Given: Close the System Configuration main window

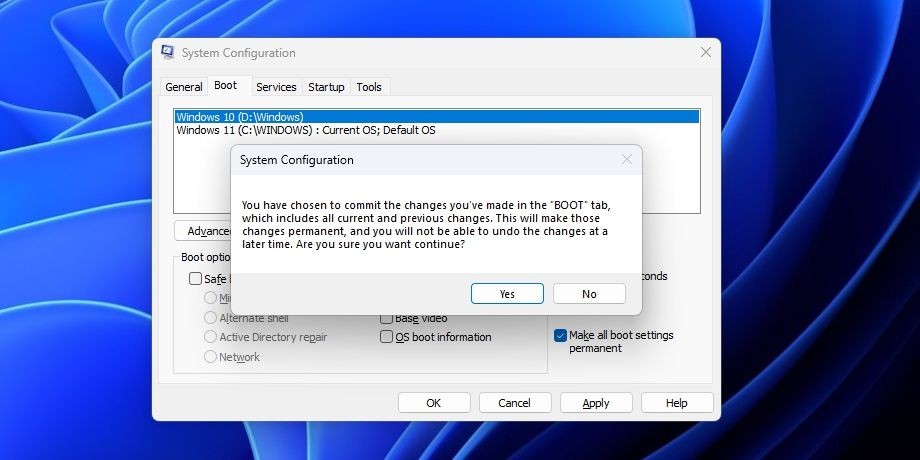Looking at the screenshot, I should 706,52.
